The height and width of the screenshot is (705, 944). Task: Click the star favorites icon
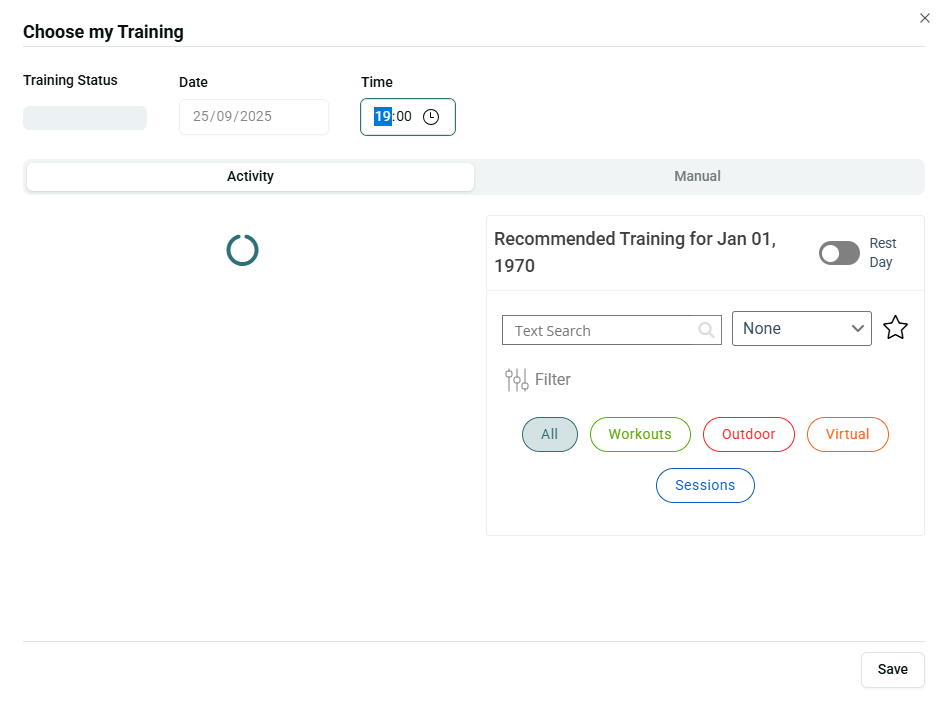[x=895, y=328]
